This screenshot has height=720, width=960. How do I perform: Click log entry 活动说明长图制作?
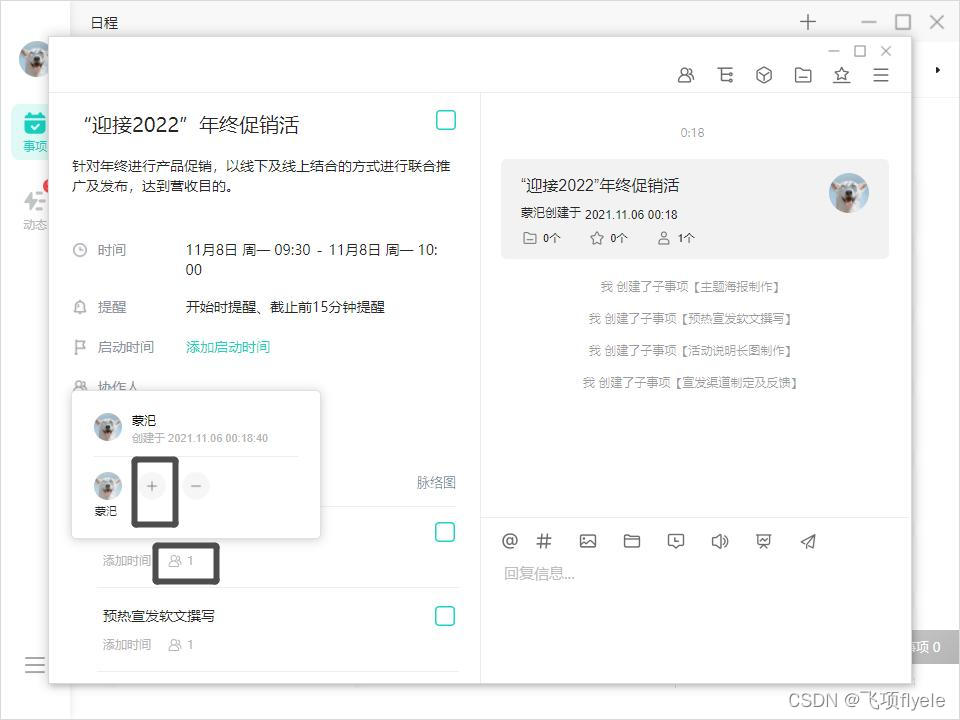click(x=689, y=351)
